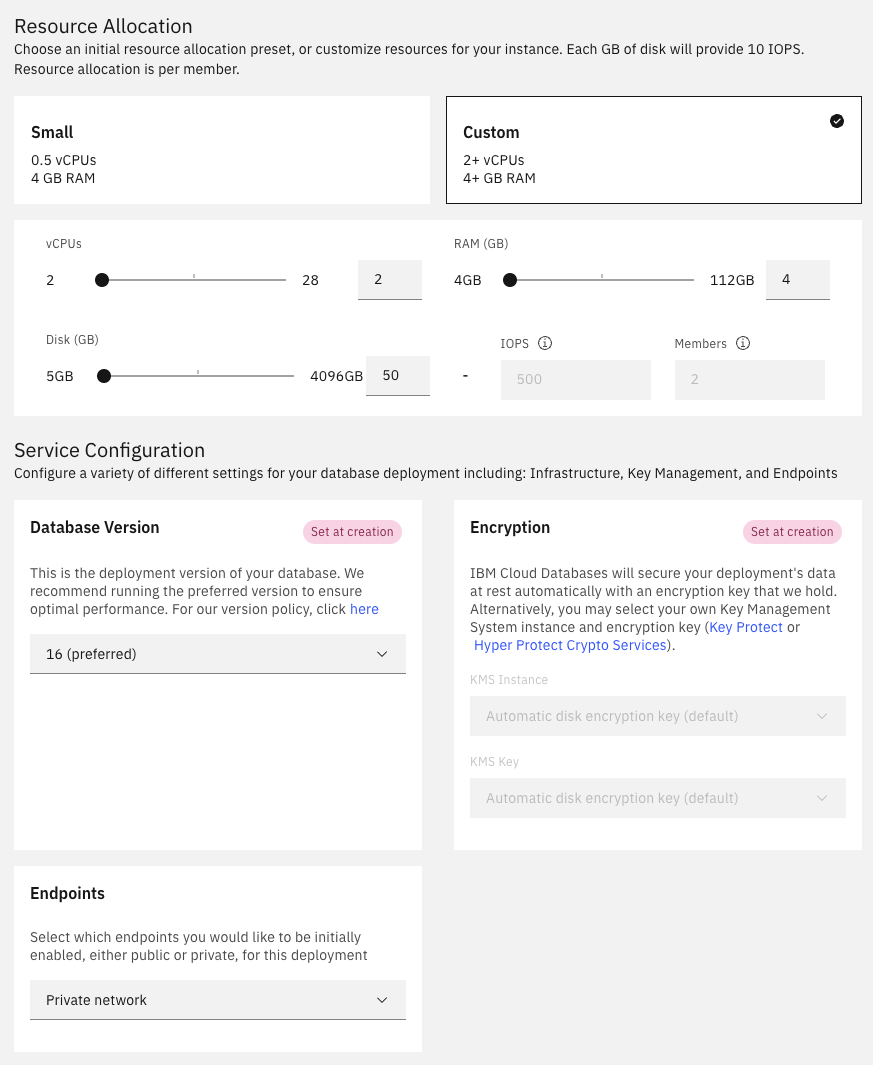Click the IOPS info icon
This screenshot has width=873, height=1065.
point(545,343)
